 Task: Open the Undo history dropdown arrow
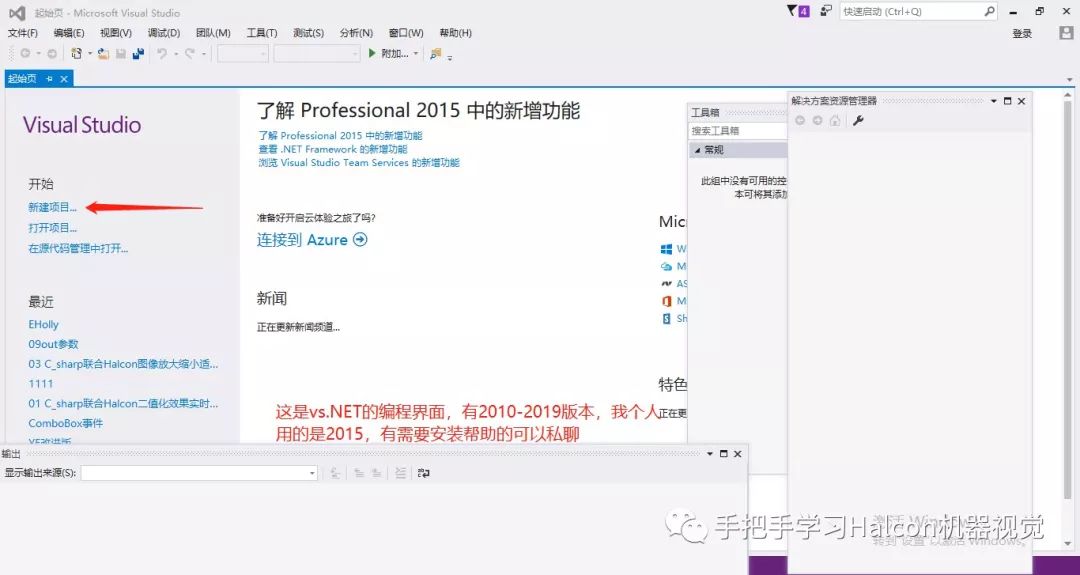pyautogui.click(x=176, y=53)
